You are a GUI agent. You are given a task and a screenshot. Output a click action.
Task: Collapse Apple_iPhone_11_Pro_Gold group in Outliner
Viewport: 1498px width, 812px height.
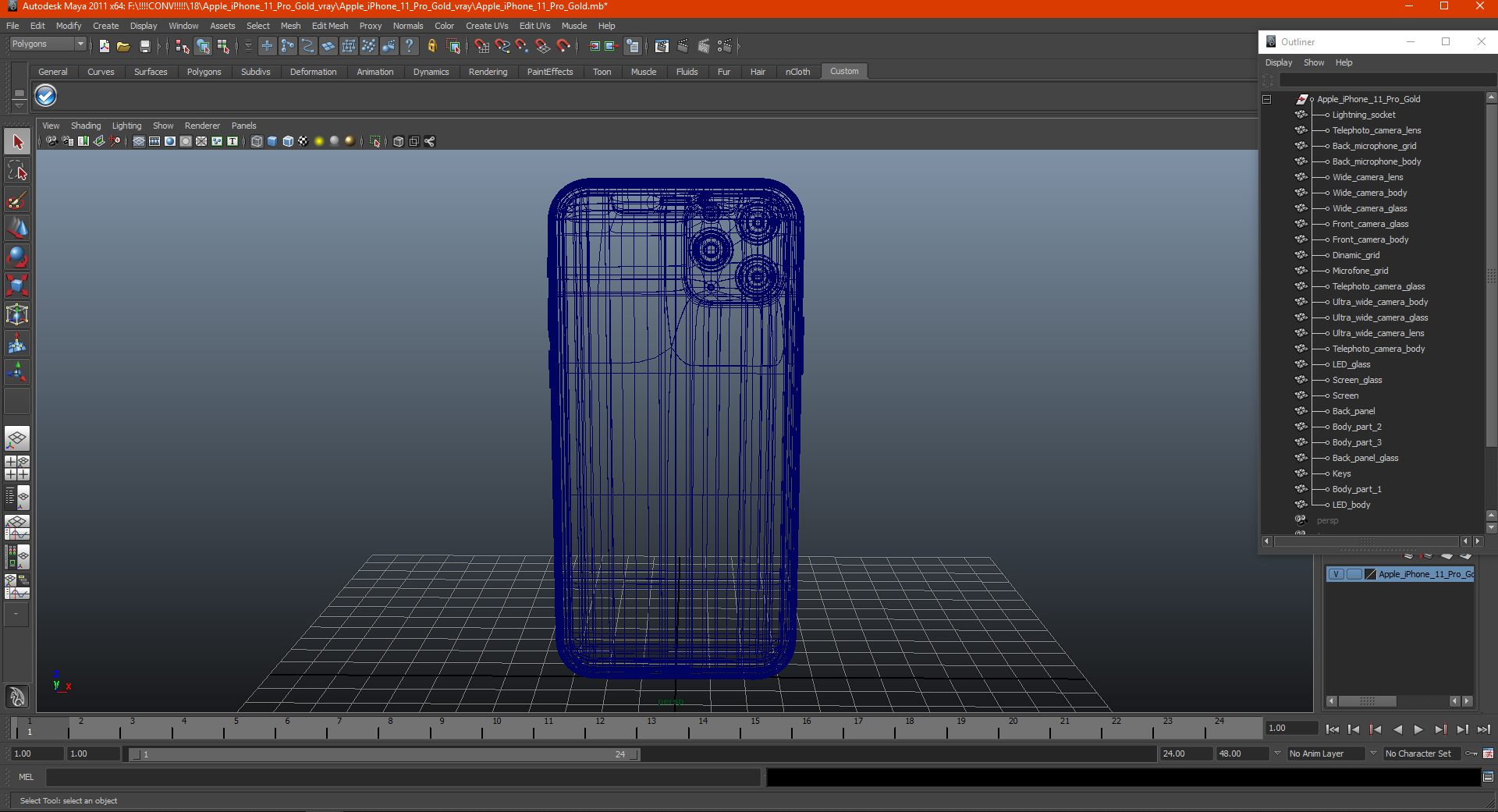coord(1267,99)
